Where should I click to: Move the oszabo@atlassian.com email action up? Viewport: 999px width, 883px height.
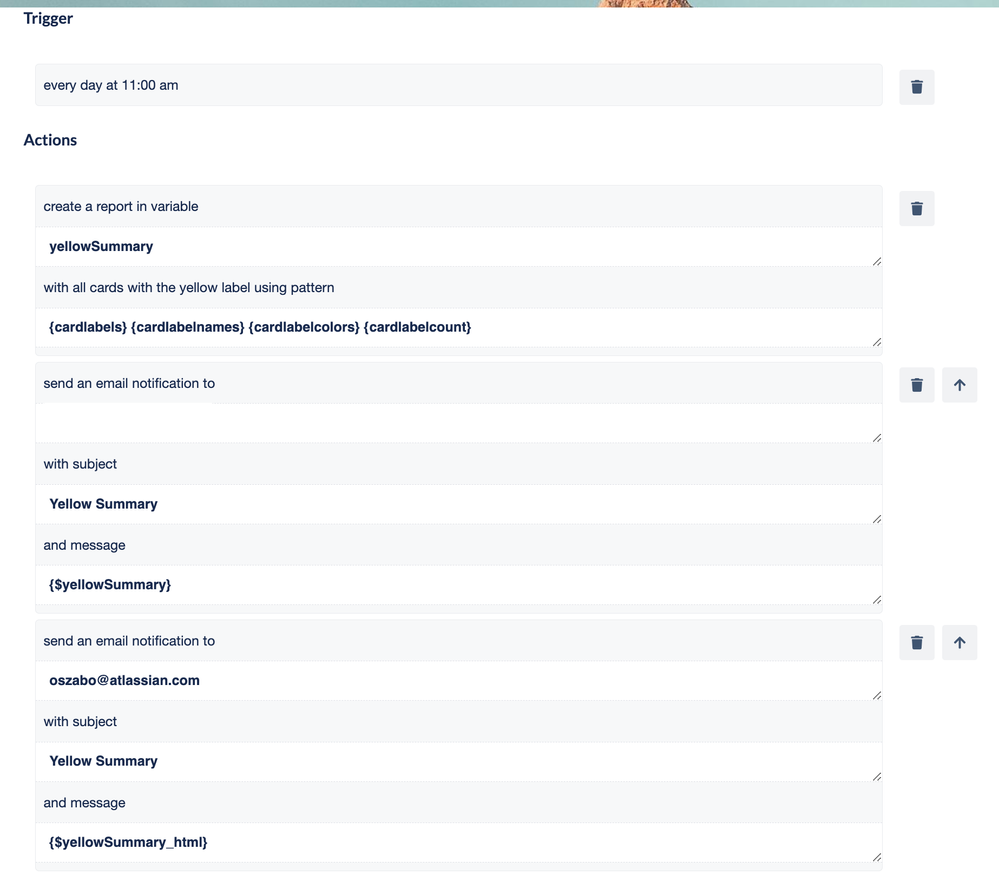959,642
